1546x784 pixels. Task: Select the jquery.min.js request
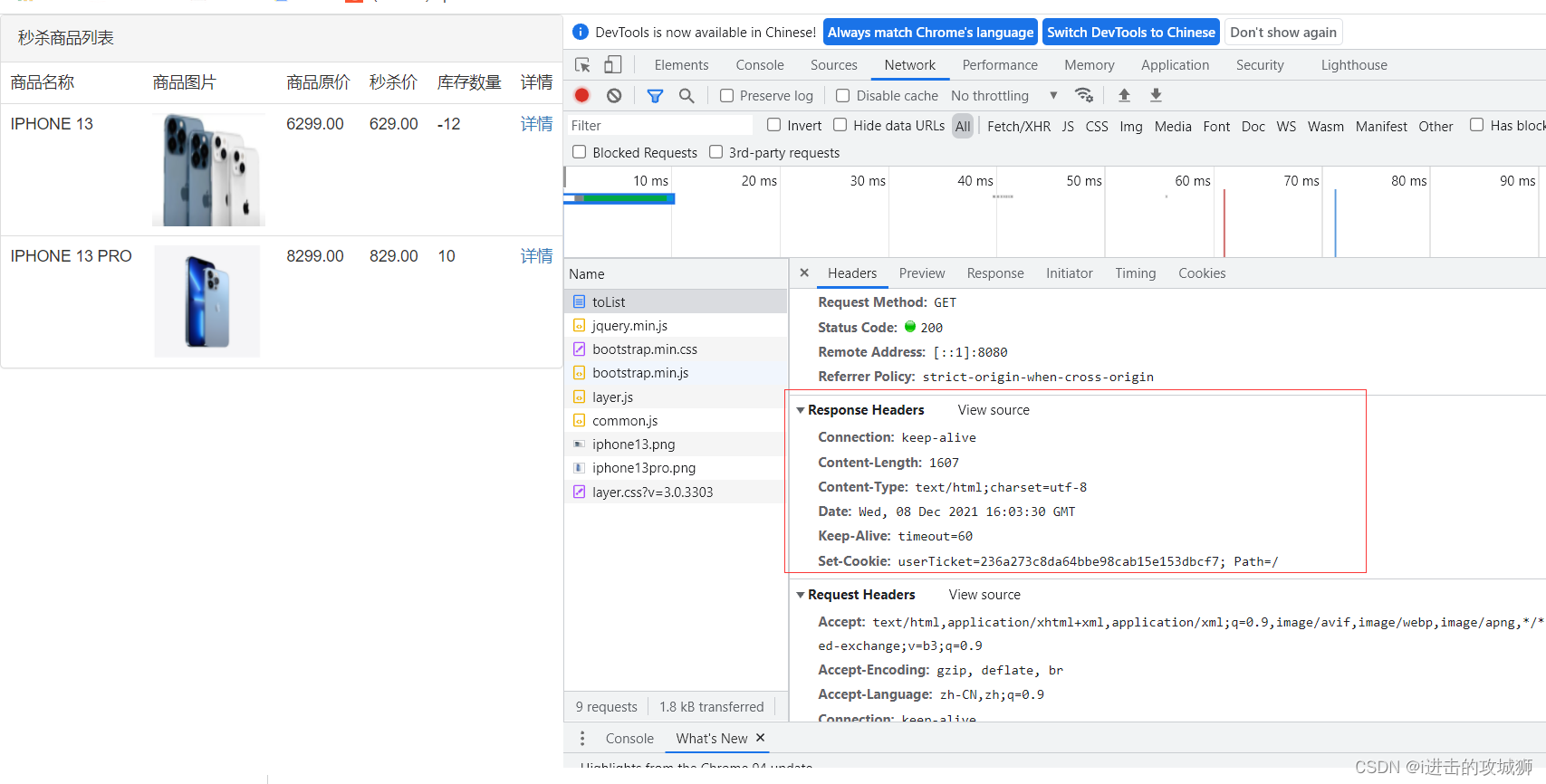tap(676, 326)
